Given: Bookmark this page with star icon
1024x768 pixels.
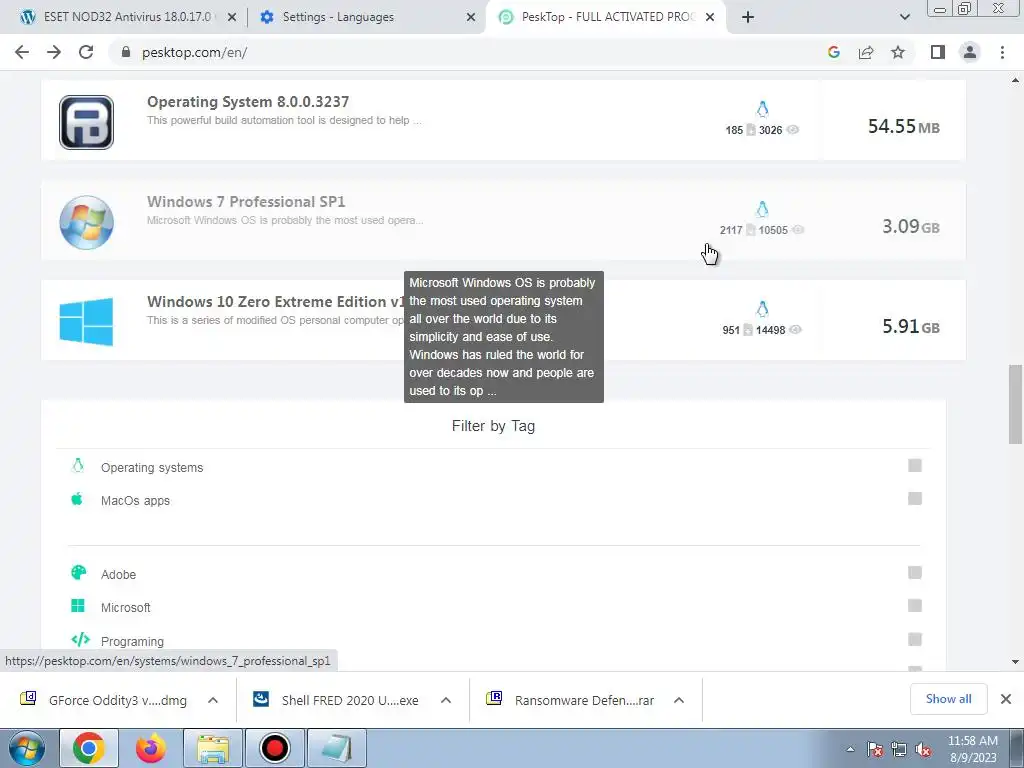Looking at the screenshot, I should pos(898,52).
